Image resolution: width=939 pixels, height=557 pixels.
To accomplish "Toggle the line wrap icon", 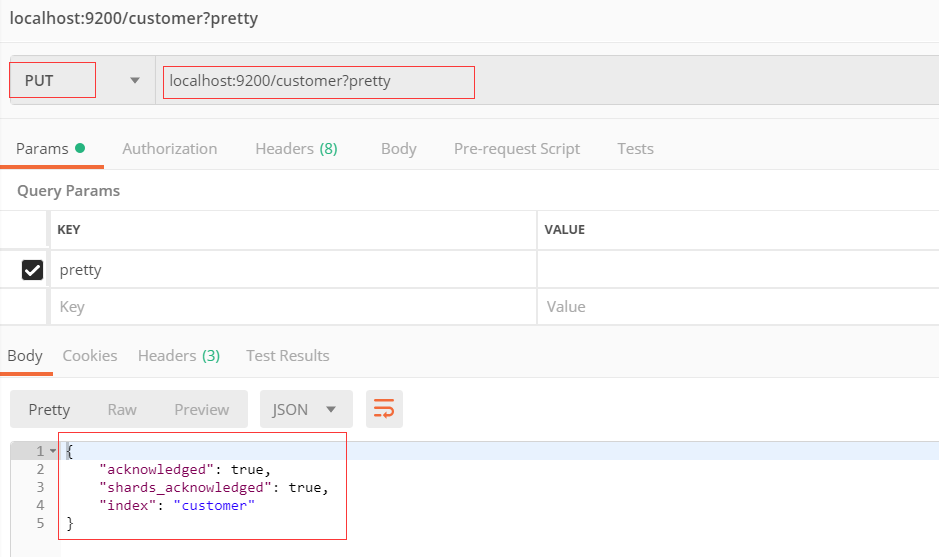I will [x=384, y=409].
